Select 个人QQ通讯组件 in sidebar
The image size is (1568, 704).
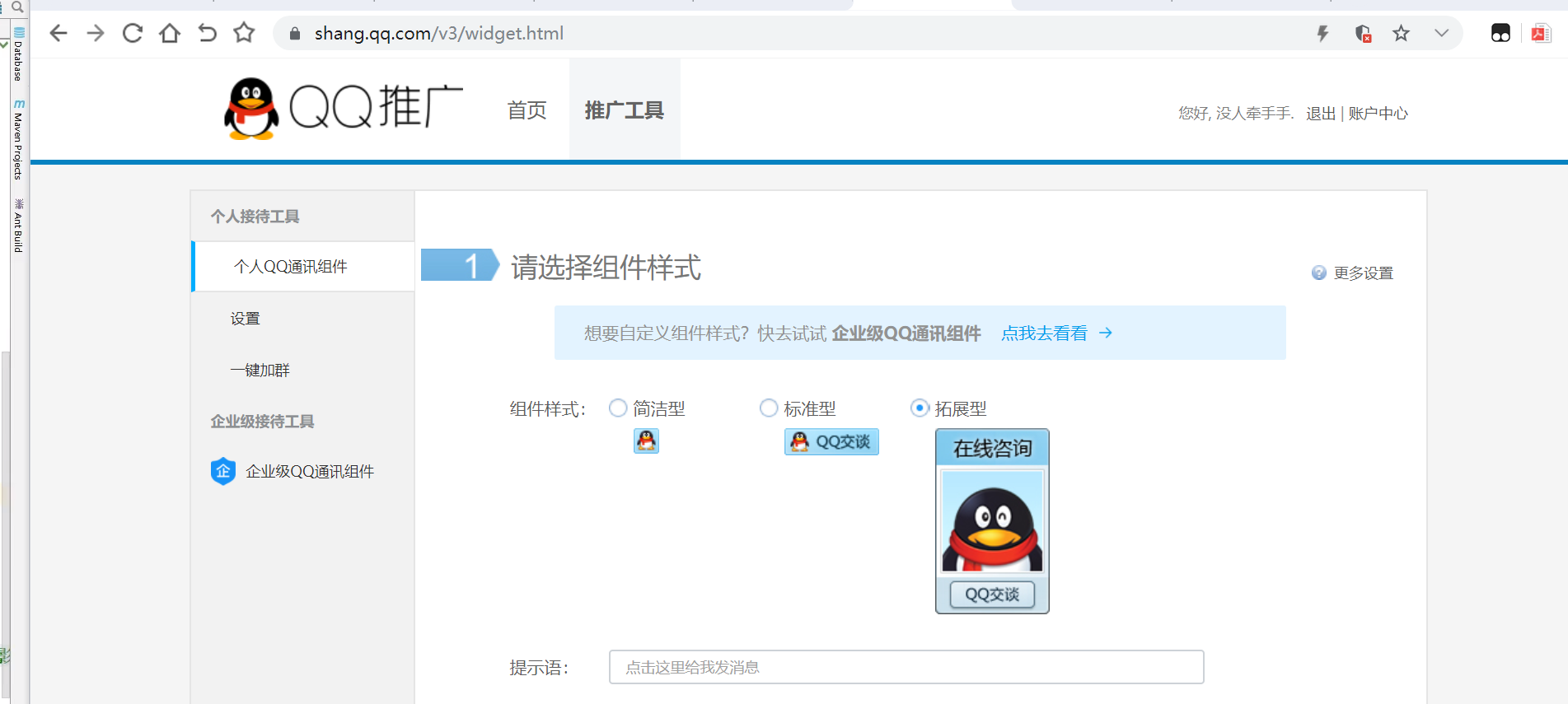point(303,266)
